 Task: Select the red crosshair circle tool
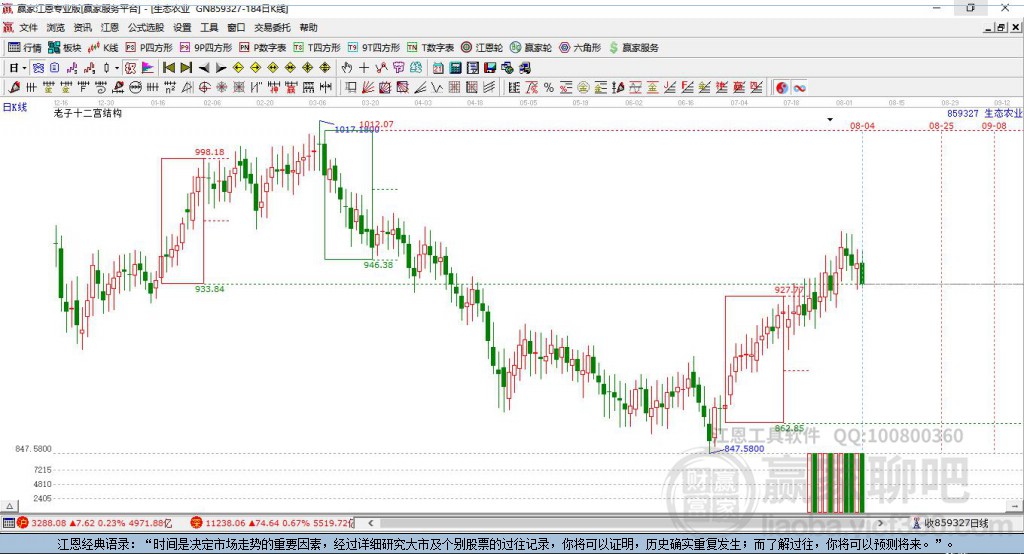tap(204, 88)
